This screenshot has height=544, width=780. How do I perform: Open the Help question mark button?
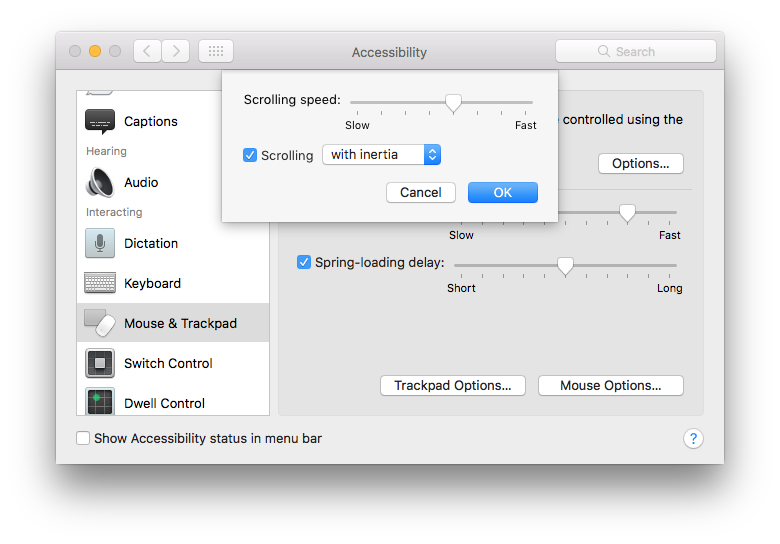pyautogui.click(x=693, y=438)
